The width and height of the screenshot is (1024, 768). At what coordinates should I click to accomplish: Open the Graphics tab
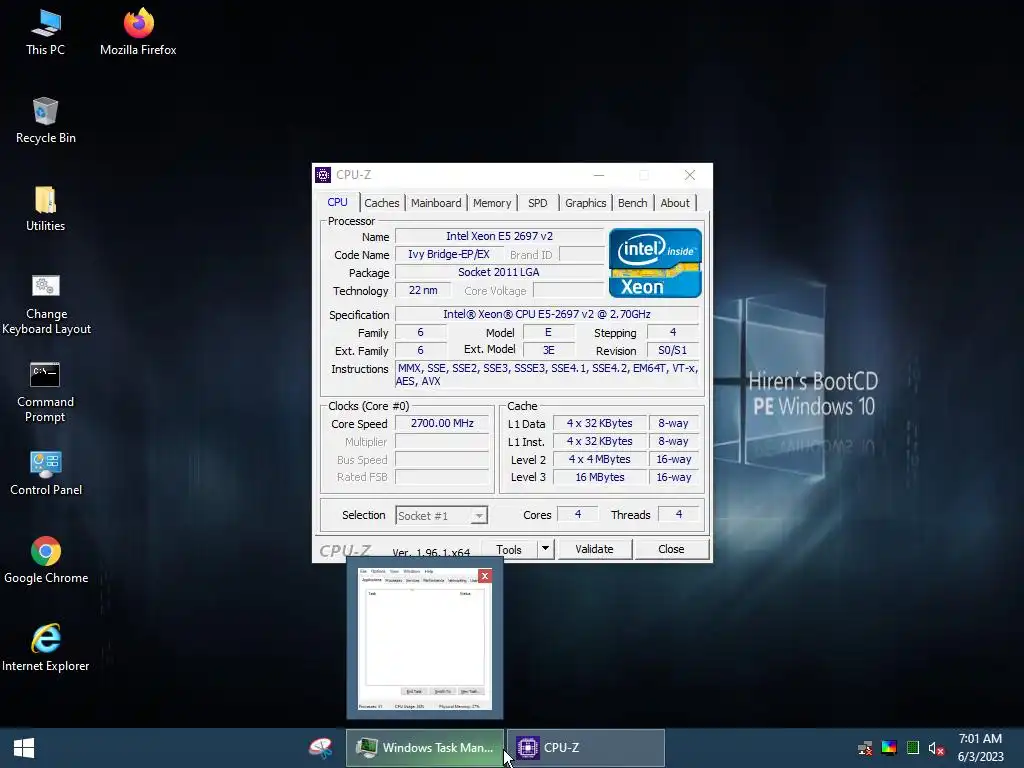(586, 203)
